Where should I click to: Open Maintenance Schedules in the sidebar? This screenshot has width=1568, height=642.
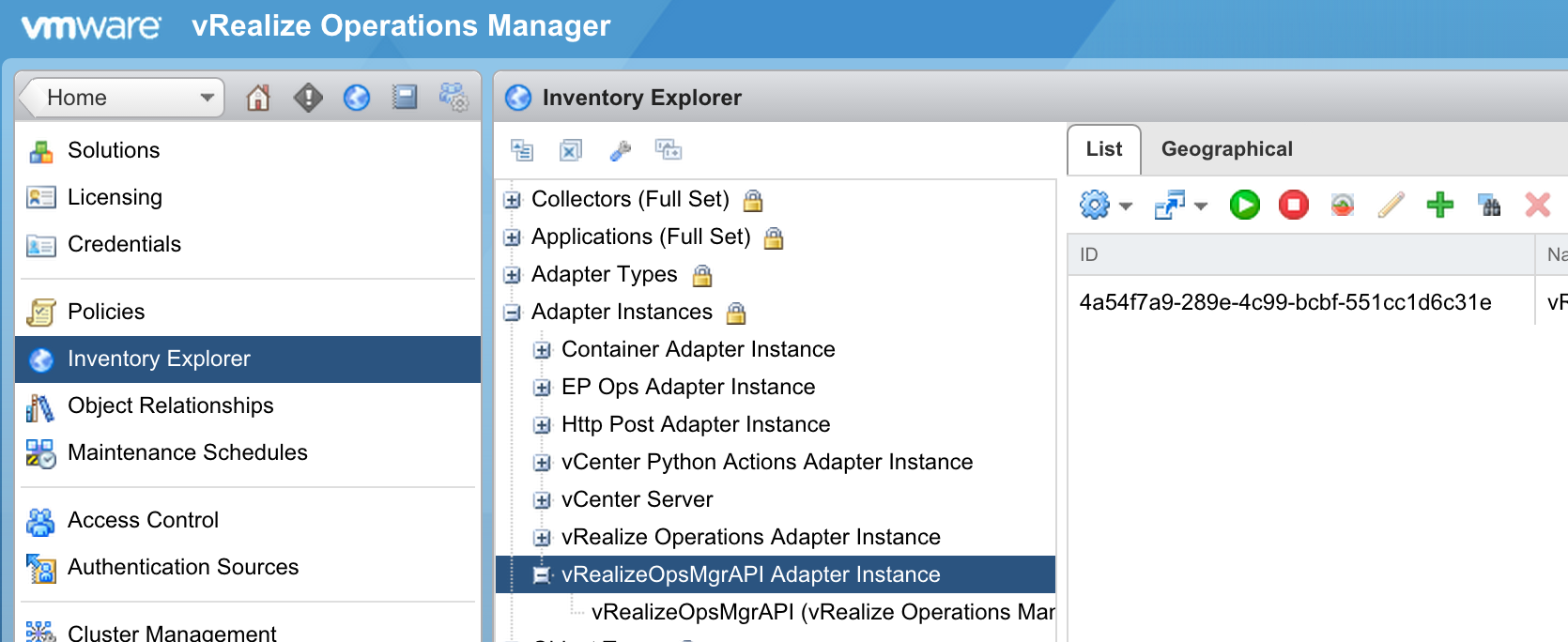click(187, 452)
